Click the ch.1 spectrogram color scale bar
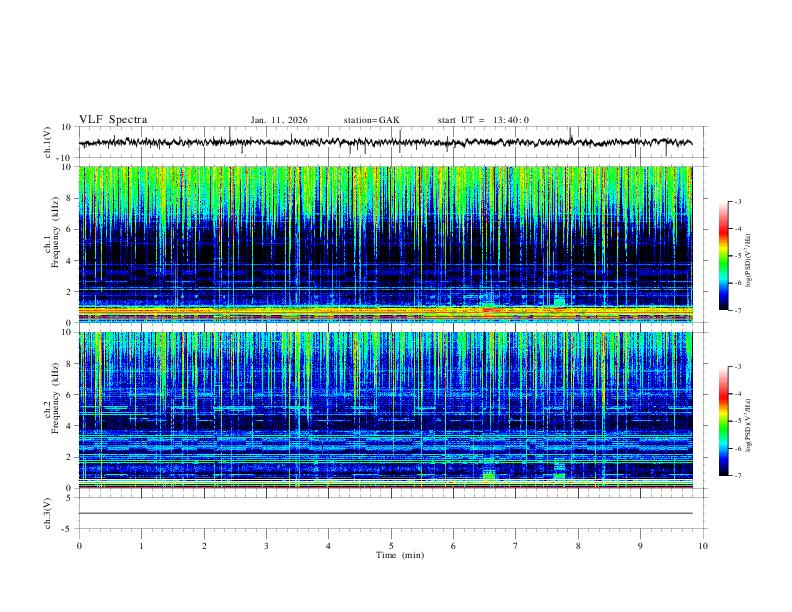 (x=724, y=256)
